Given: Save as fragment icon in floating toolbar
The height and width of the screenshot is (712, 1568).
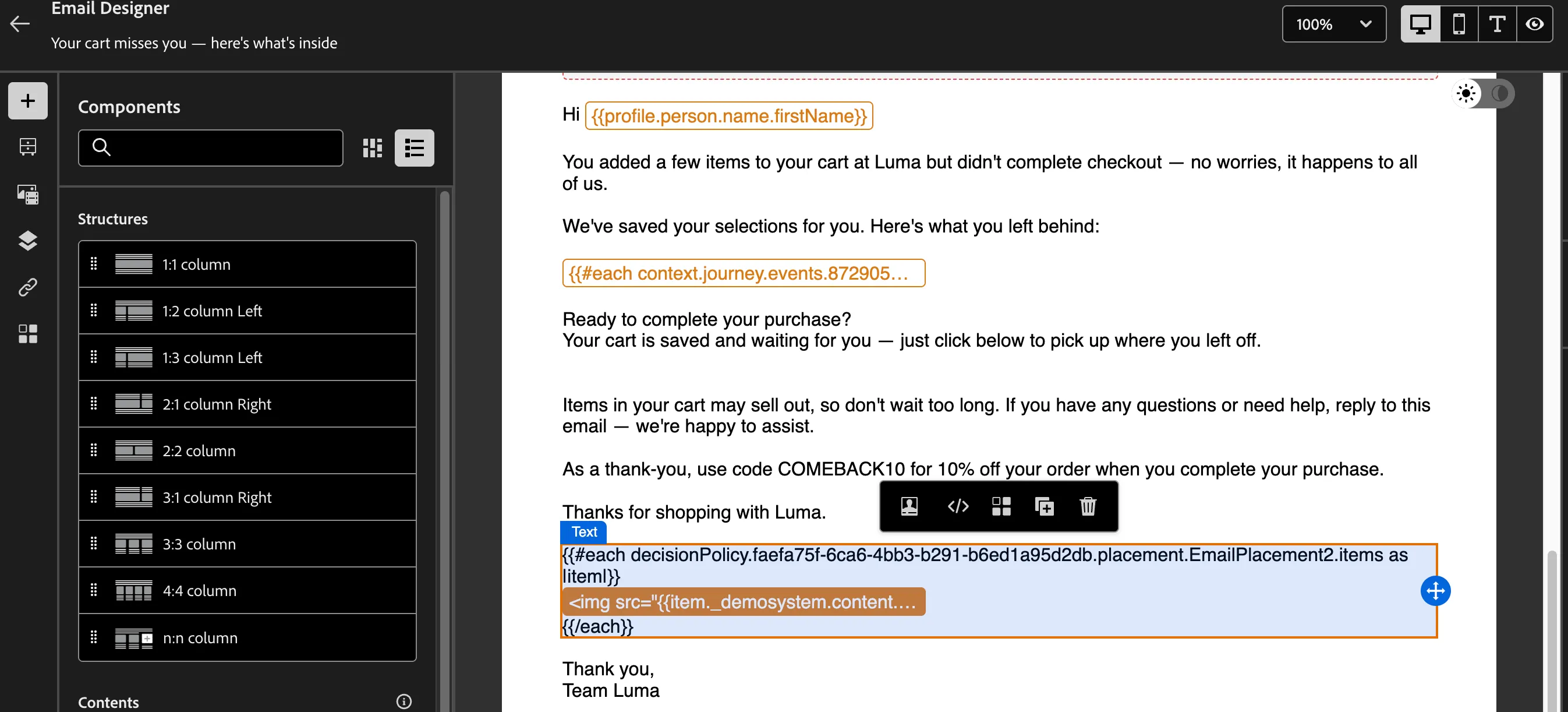Looking at the screenshot, I should click(x=1001, y=506).
